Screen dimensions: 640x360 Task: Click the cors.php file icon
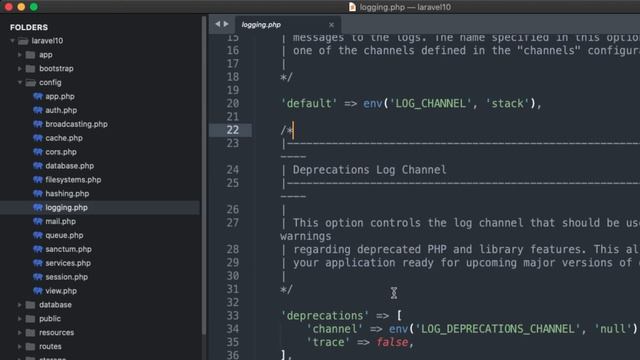38,152
